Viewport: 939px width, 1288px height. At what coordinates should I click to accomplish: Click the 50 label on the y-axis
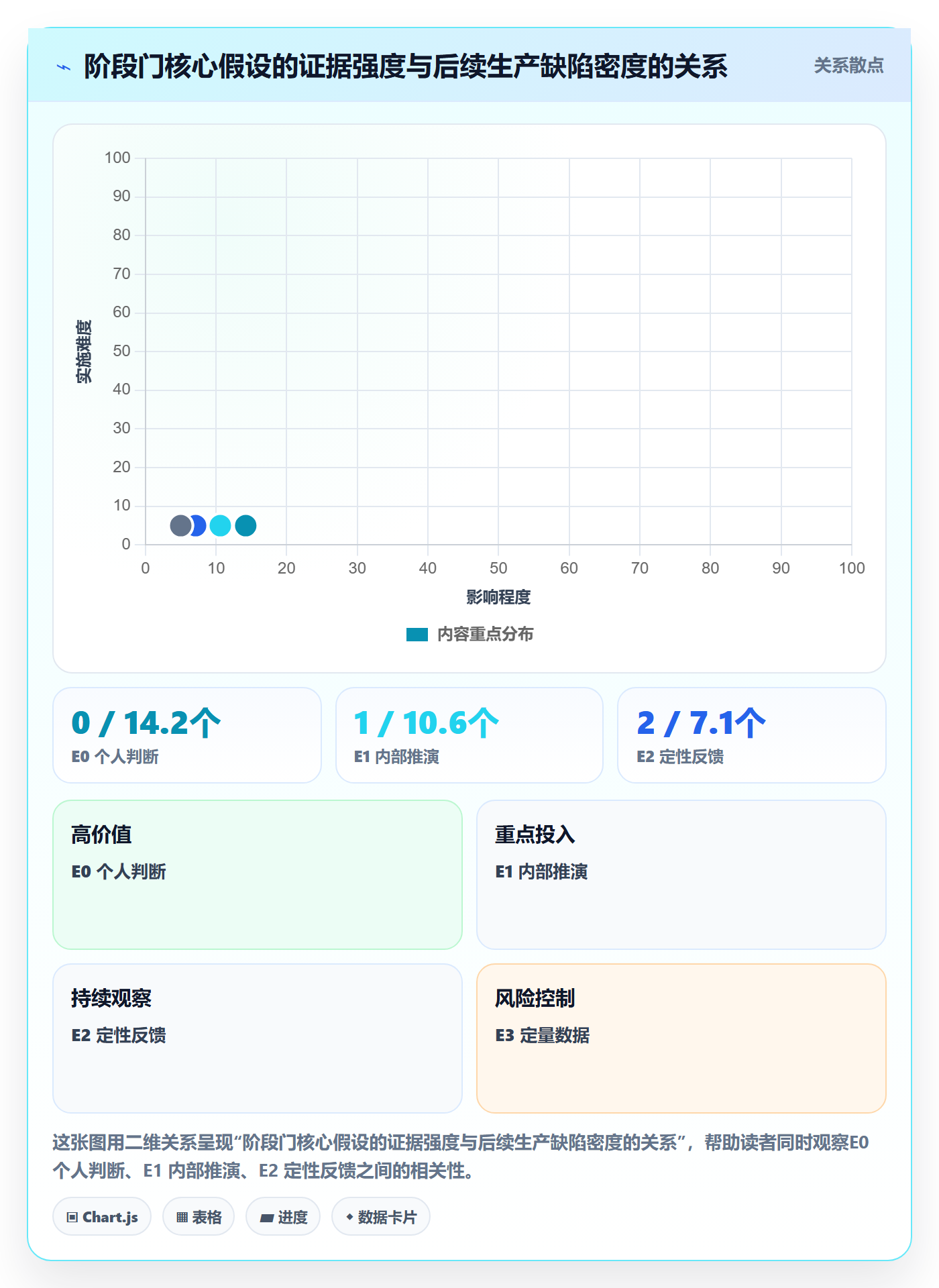click(x=121, y=351)
